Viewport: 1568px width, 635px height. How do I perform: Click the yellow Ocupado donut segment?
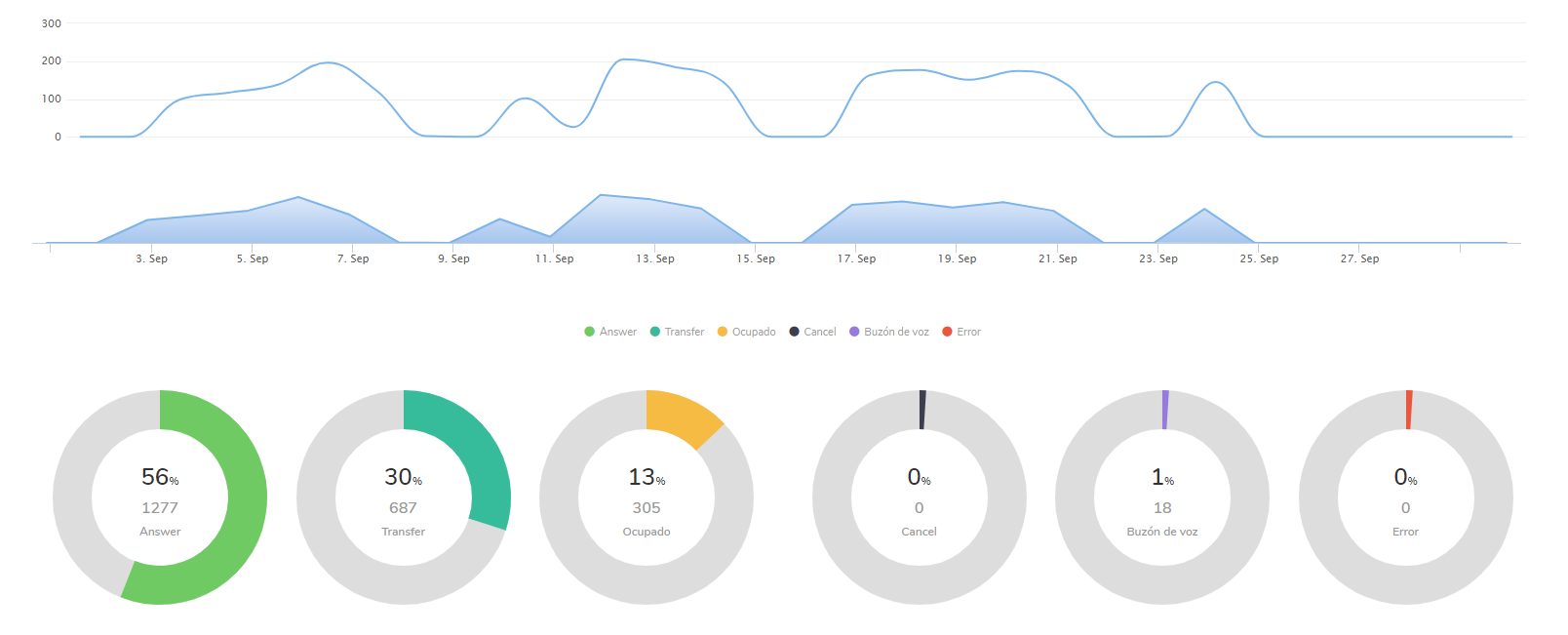coord(683,416)
